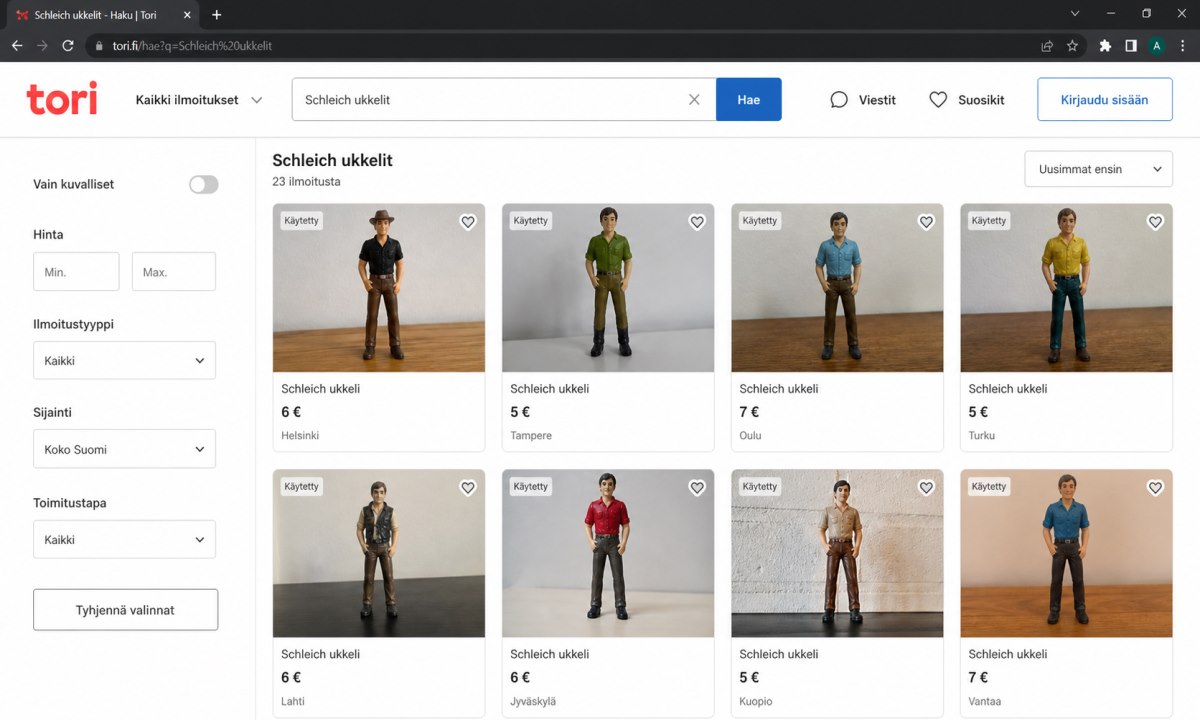Open thumbnail of Kuopio beige-shirt figure

[x=837, y=553]
